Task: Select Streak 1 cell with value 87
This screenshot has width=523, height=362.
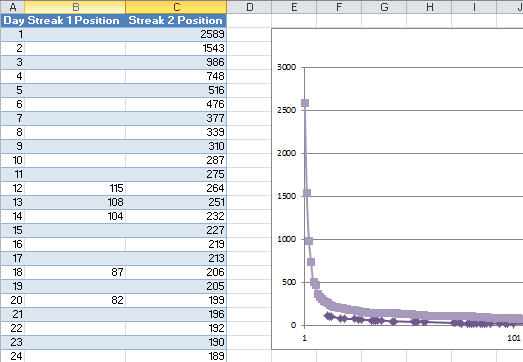Action: coord(75,273)
